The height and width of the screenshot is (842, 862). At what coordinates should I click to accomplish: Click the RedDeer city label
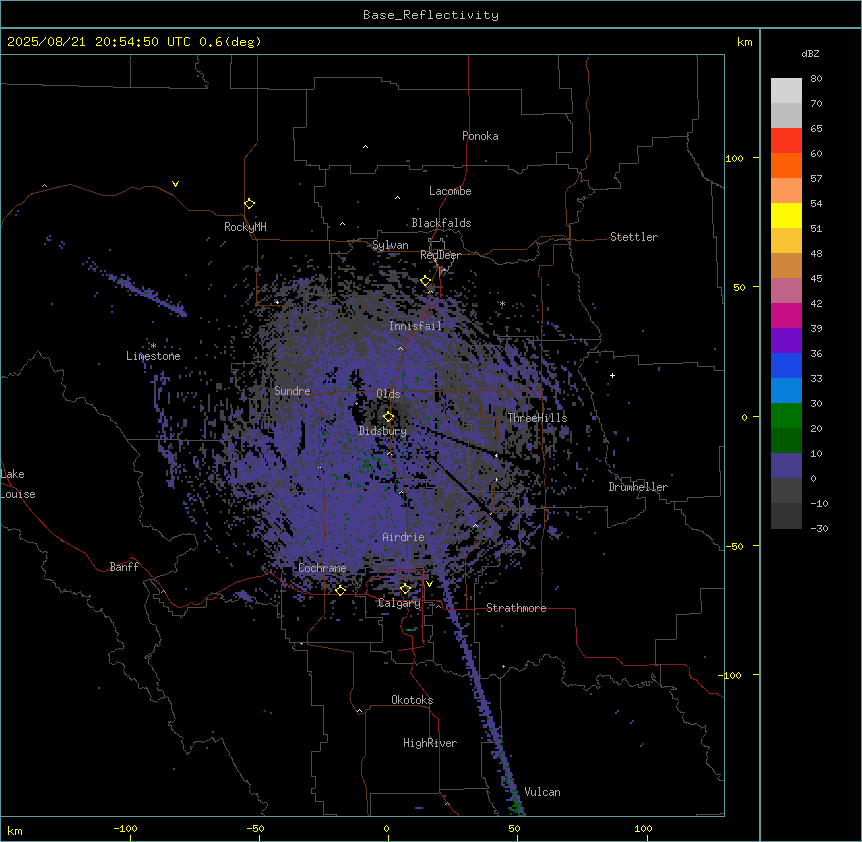pyautogui.click(x=440, y=255)
